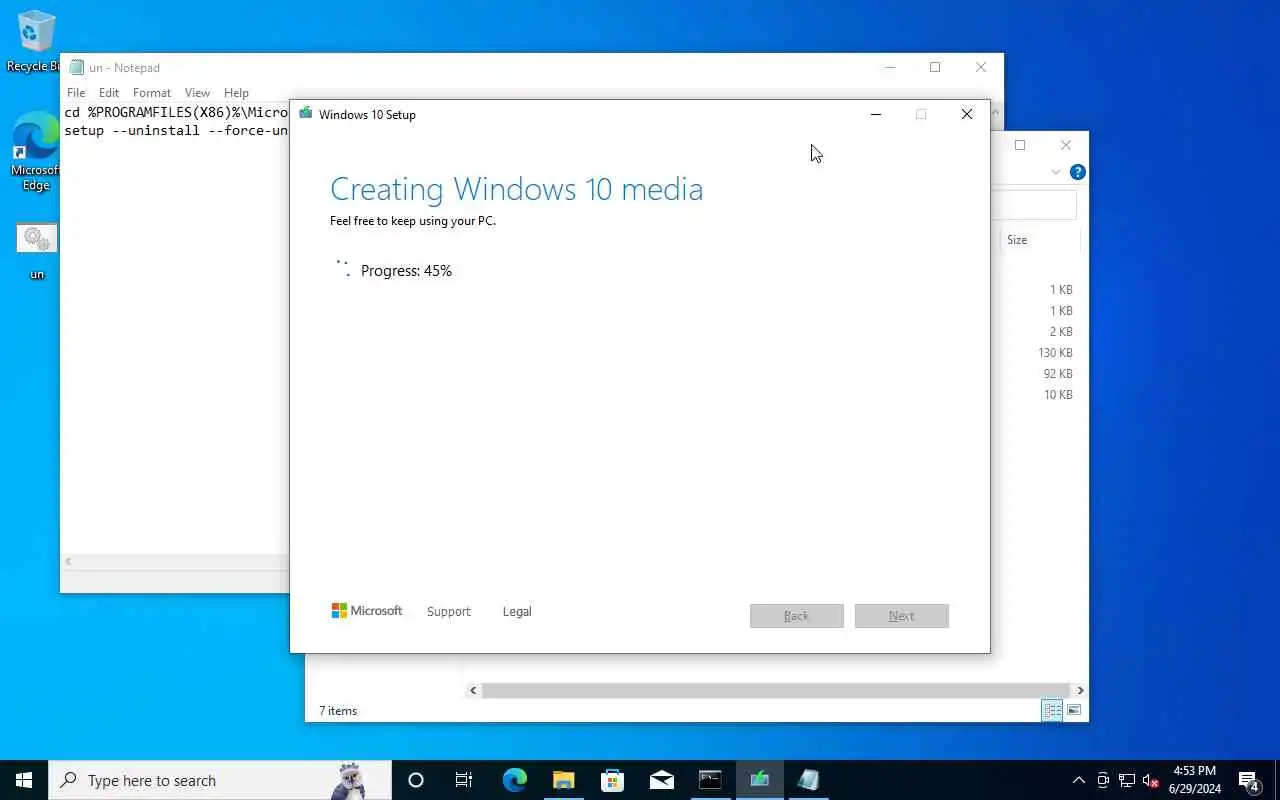This screenshot has width=1280, height=800.
Task: Open the Recycle Bin desktop icon
Action: [x=36, y=41]
